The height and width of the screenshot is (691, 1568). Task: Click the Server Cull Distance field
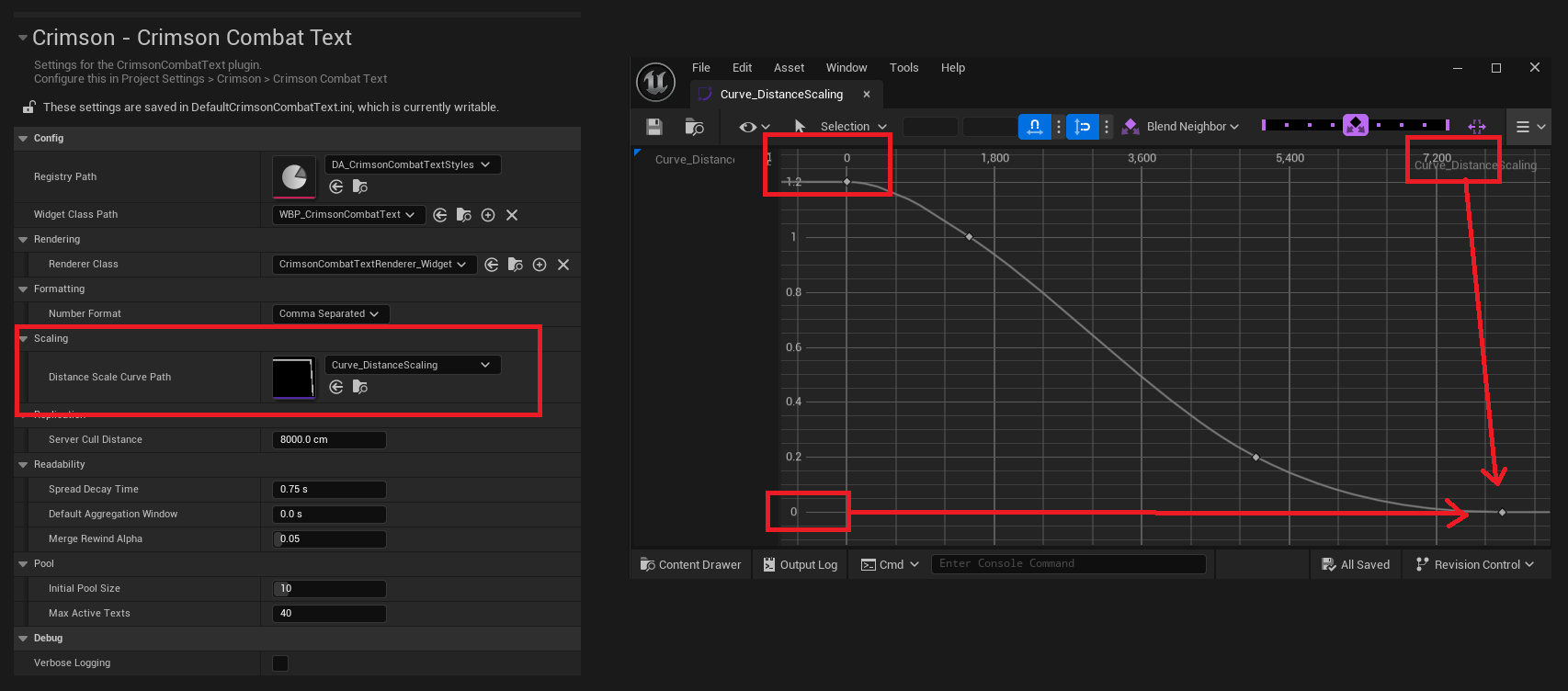[330, 440]
